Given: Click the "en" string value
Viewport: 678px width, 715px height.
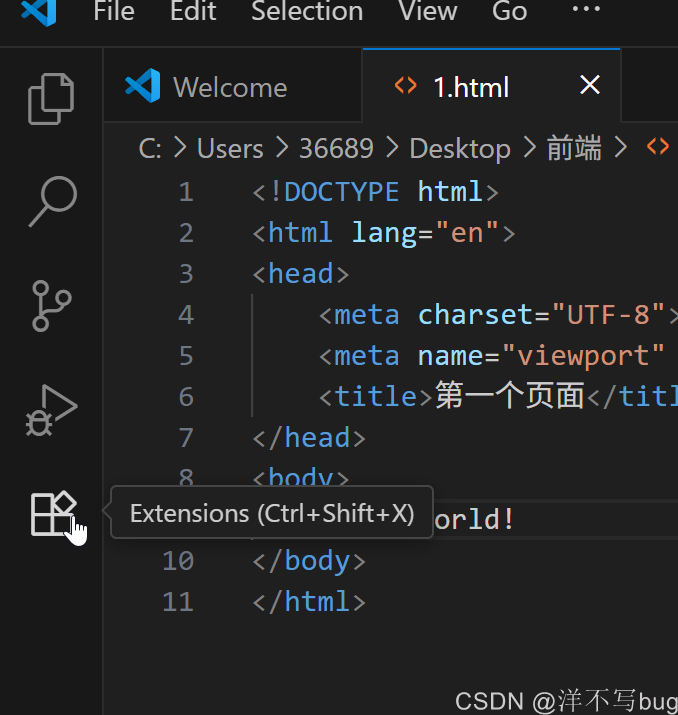Looking at the screenshot, I should click(x=467, y=233).
